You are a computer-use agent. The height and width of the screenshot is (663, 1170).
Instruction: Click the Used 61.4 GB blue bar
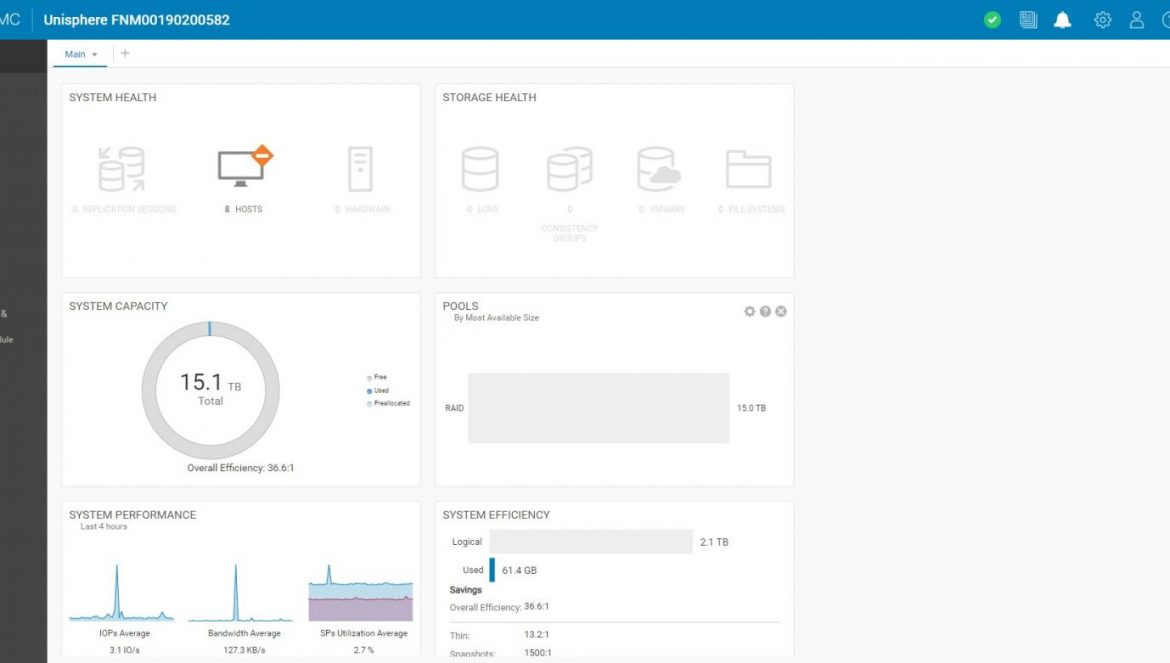coord(492,570)
